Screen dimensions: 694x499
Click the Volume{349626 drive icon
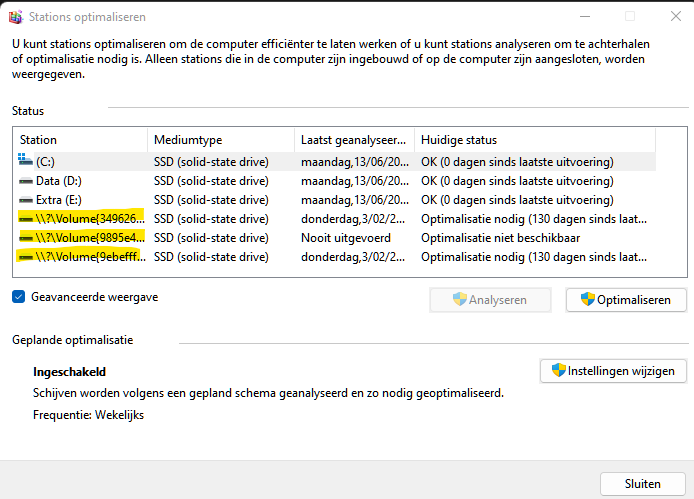tap(26, 219)
